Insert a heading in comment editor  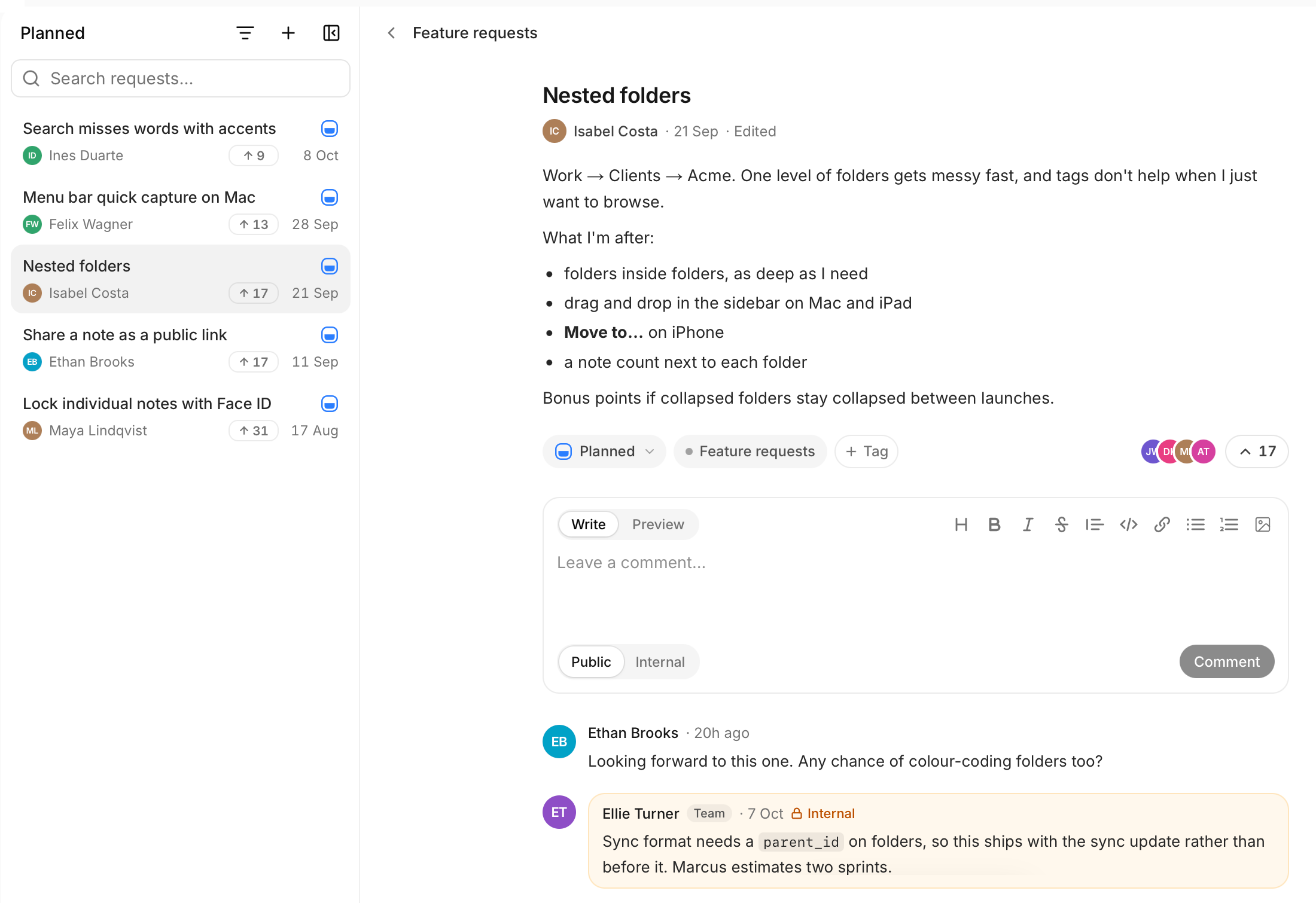pos(961,524)
